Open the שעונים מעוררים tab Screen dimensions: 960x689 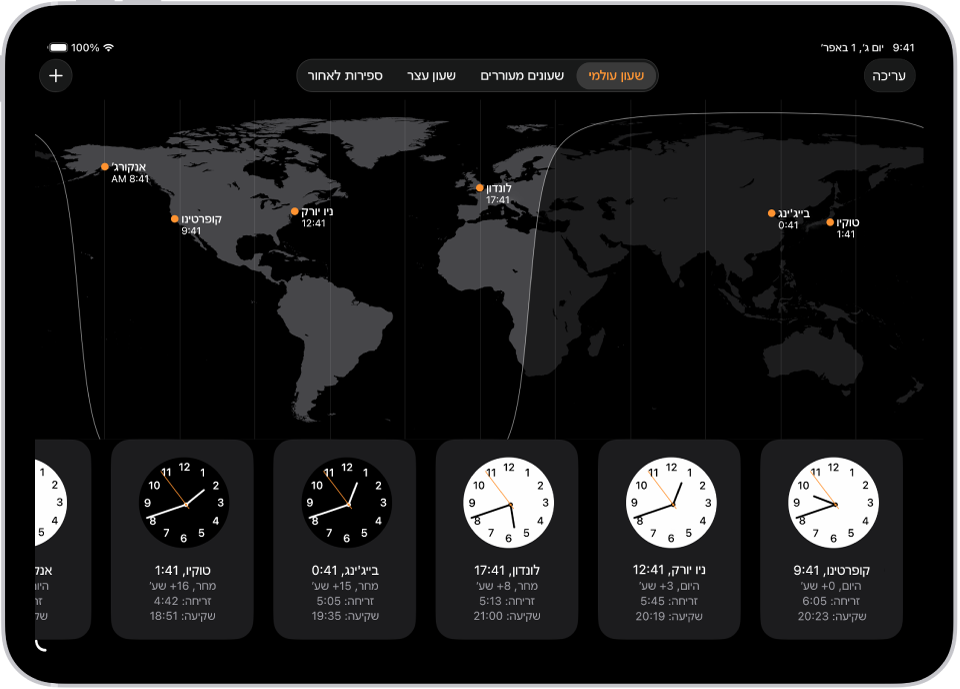pyautogui.click(x=522, y=75)
